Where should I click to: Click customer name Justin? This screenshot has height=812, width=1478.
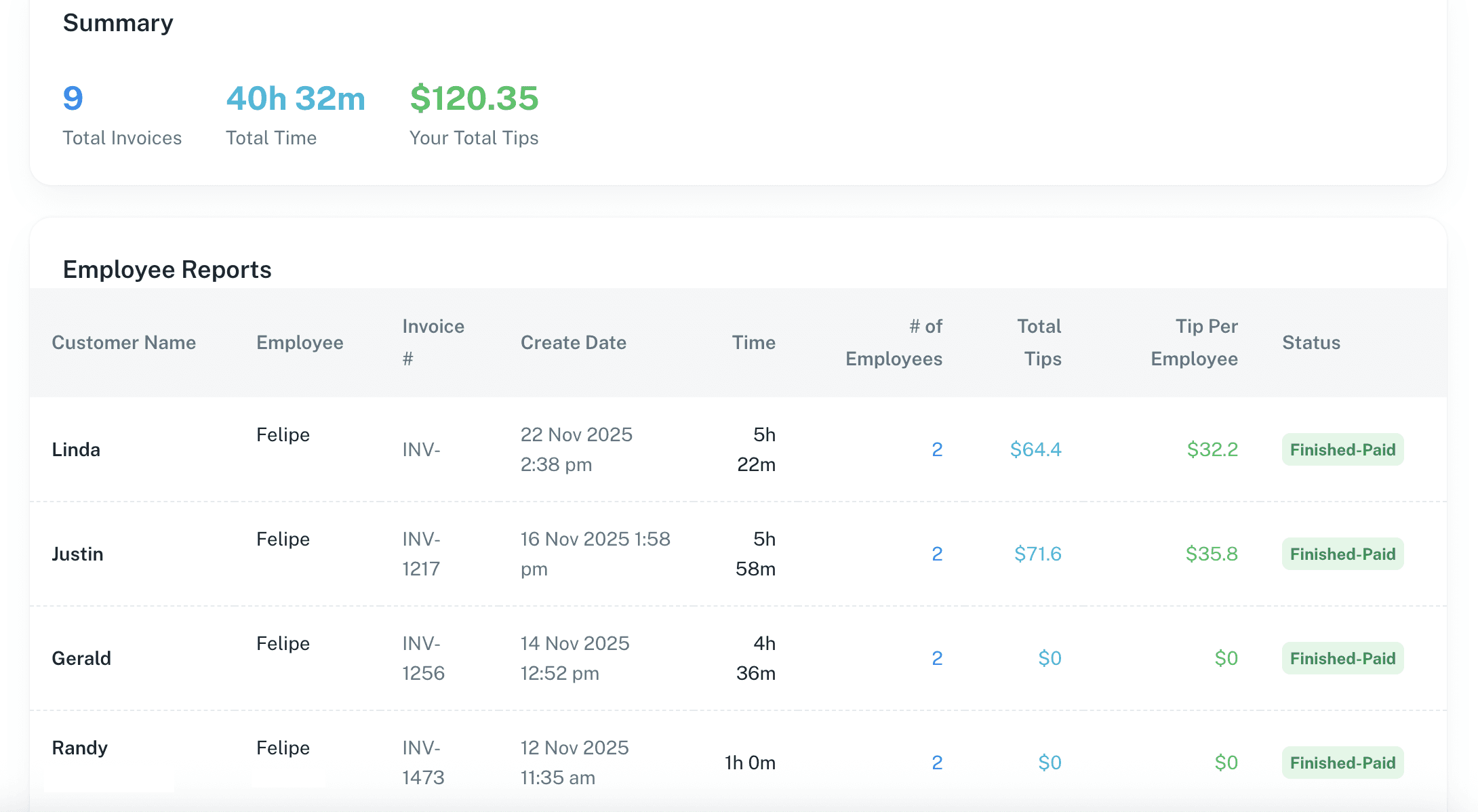[x=78, y=554]
